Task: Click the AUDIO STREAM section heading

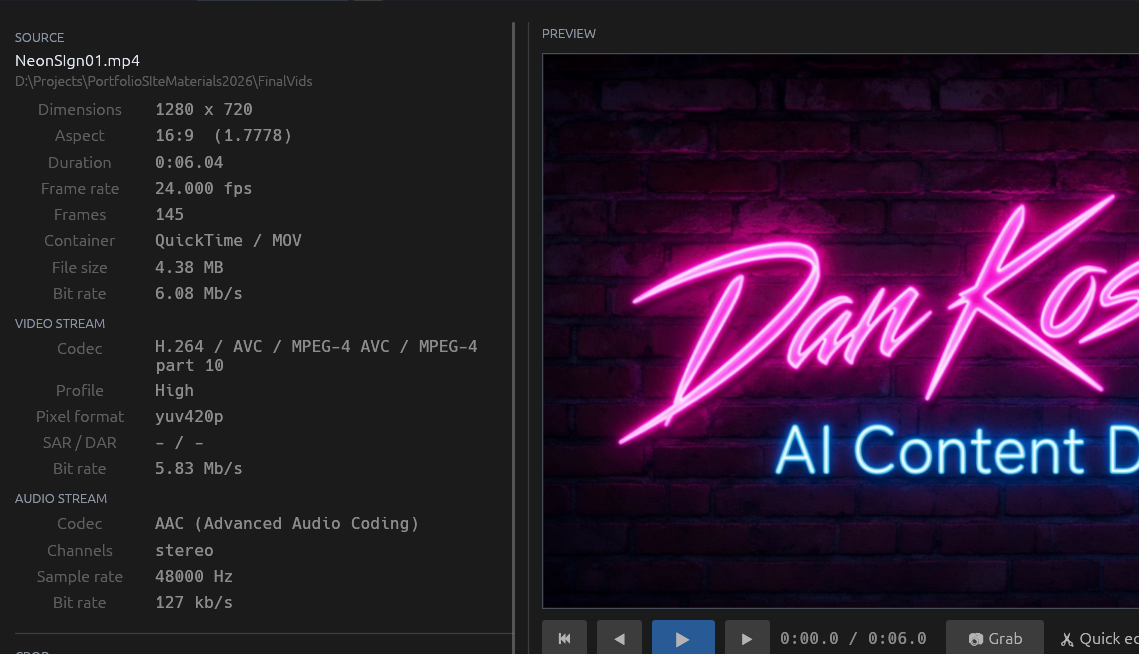Action: click(x=61, y=498)
